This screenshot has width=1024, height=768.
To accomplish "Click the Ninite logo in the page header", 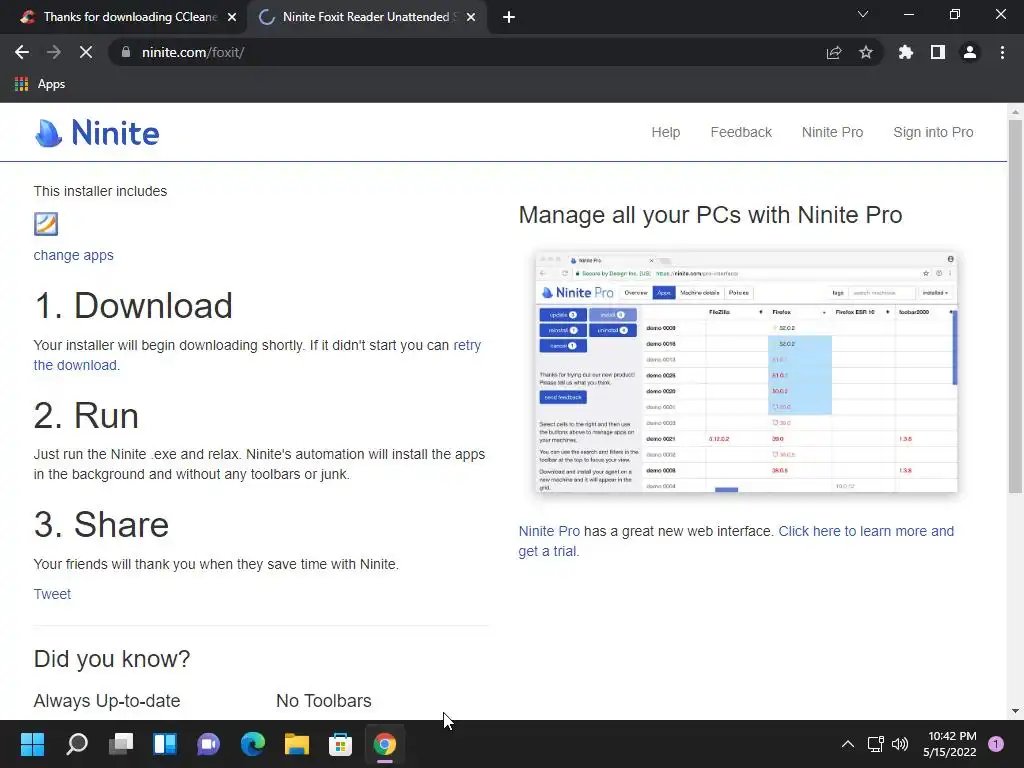I will point(97,133).
